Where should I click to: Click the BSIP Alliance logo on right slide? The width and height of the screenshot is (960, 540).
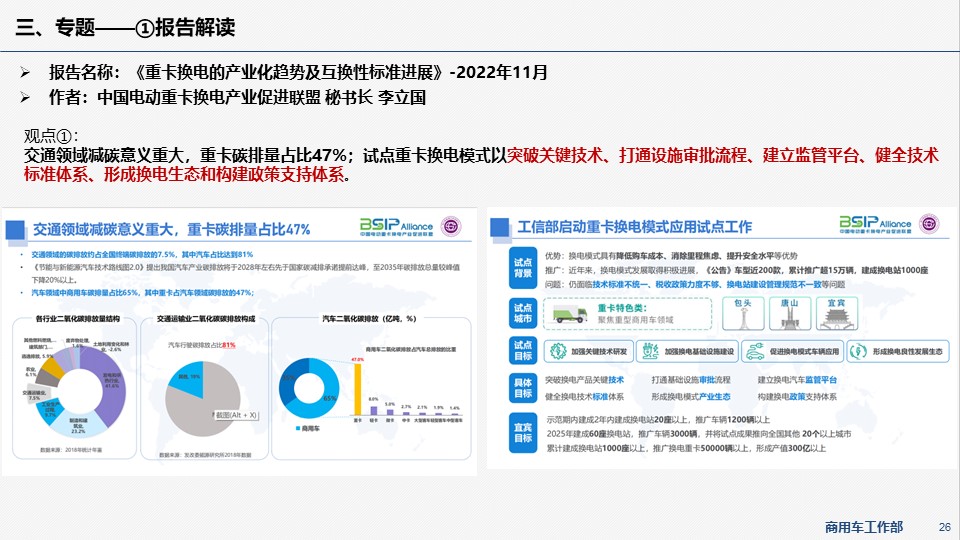pos(875,224)
